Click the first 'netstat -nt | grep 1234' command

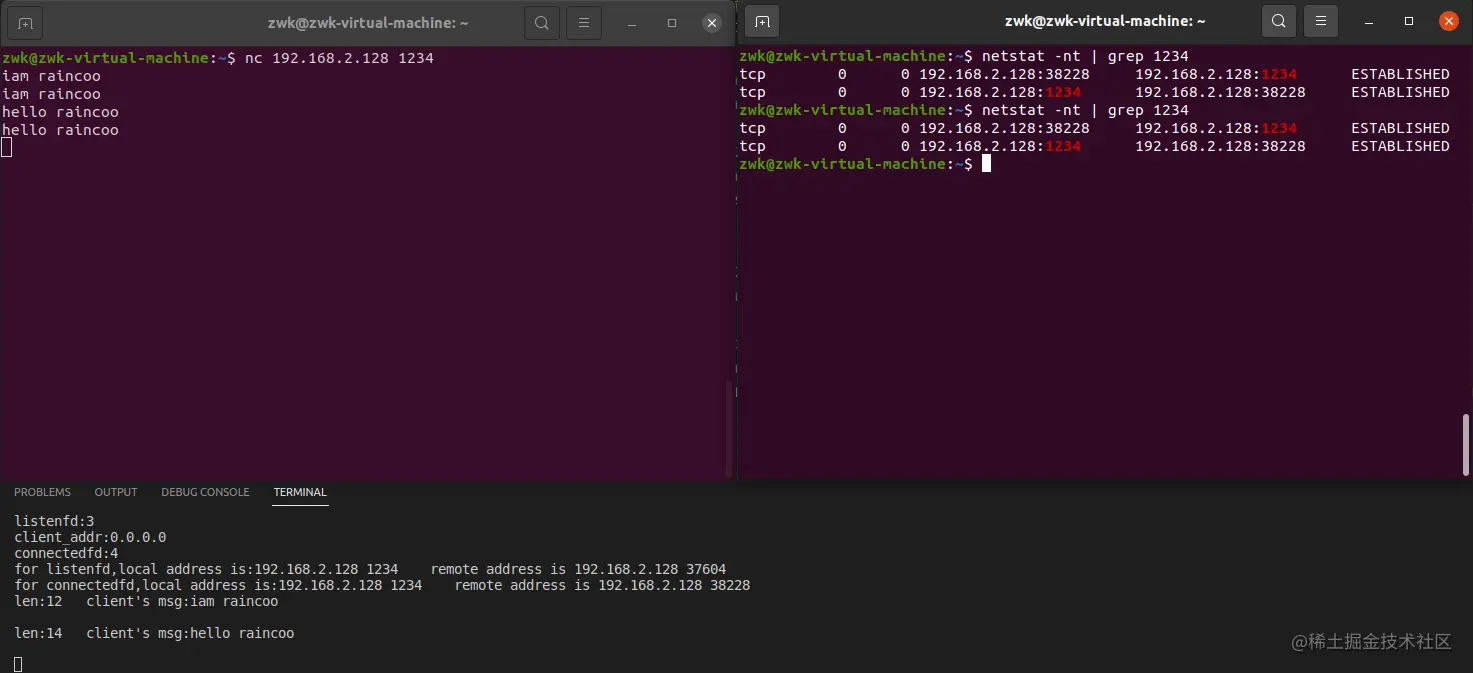click(1085, 56)
